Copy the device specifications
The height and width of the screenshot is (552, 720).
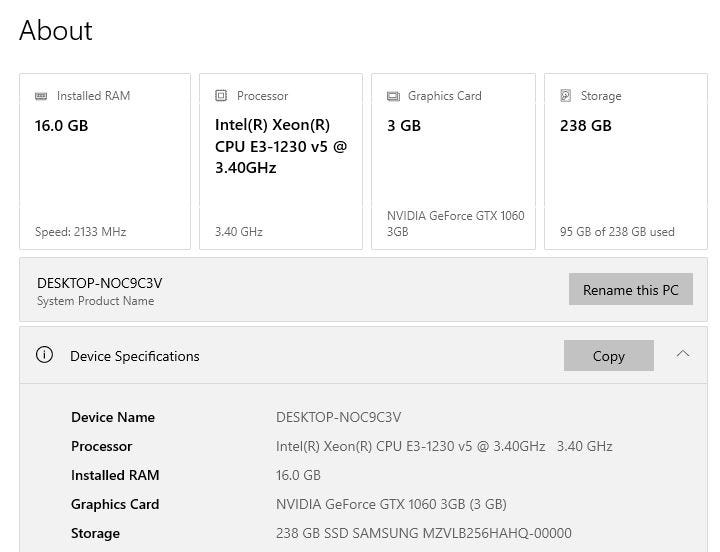point(608,356)
